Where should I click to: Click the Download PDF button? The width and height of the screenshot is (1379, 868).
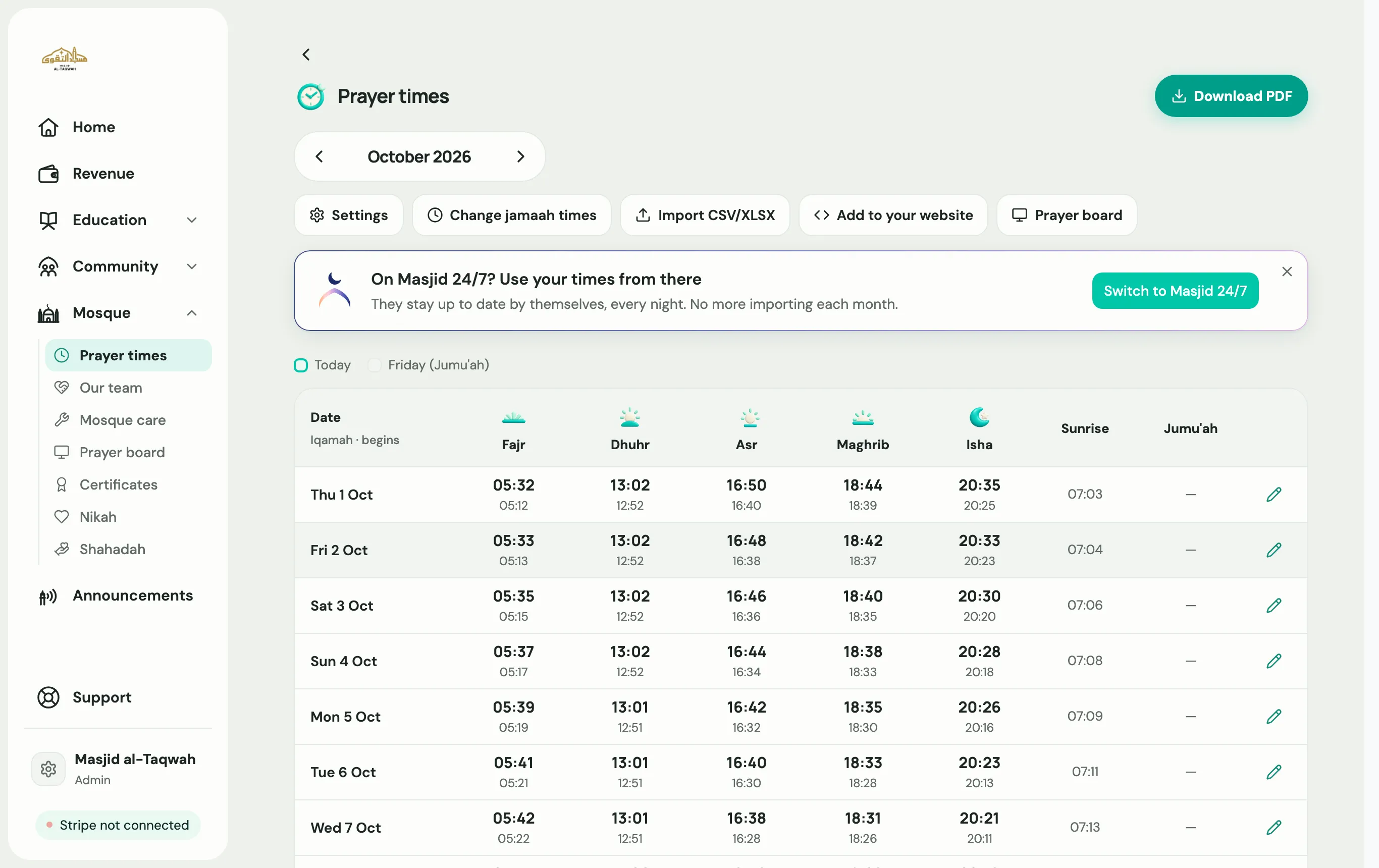coord(1231,96)
